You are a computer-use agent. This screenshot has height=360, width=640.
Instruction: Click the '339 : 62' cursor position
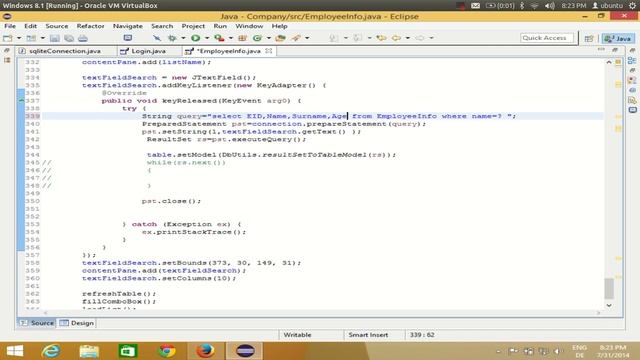422,335
